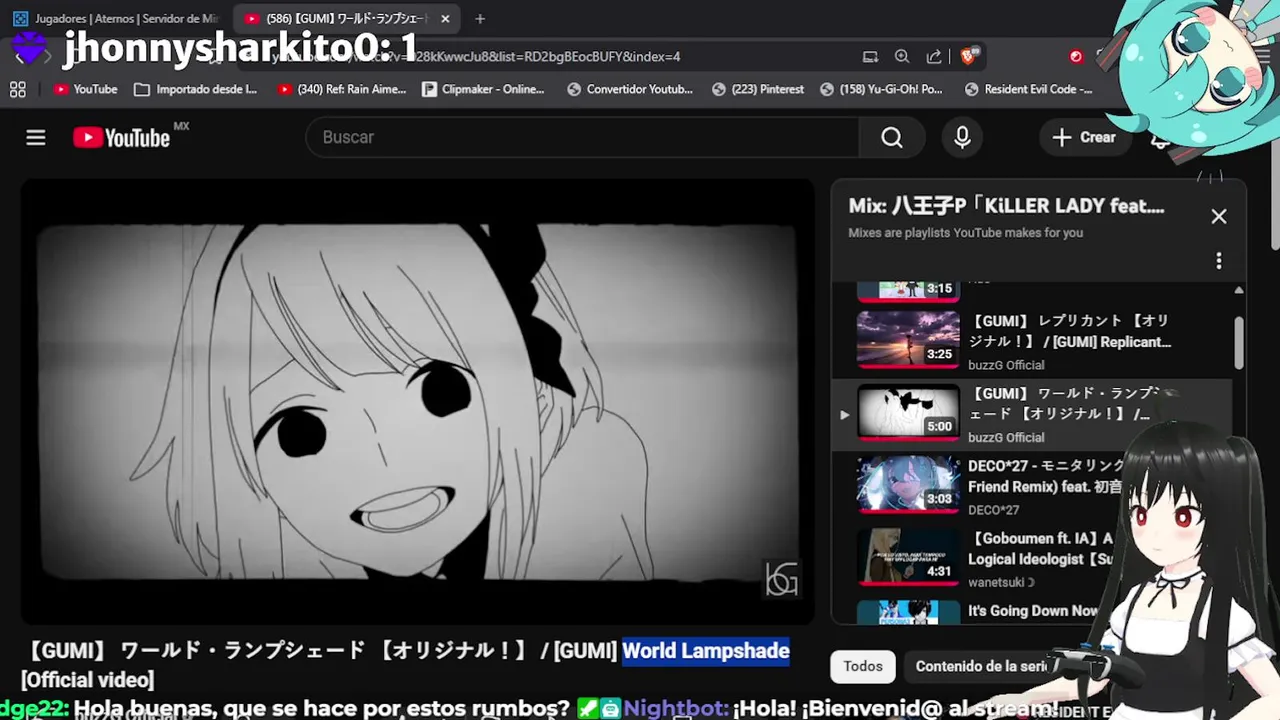The height and width of the screenshot is (720, 1280).
Task: Open the YouTube bookmark
Action: coord(86,90)
